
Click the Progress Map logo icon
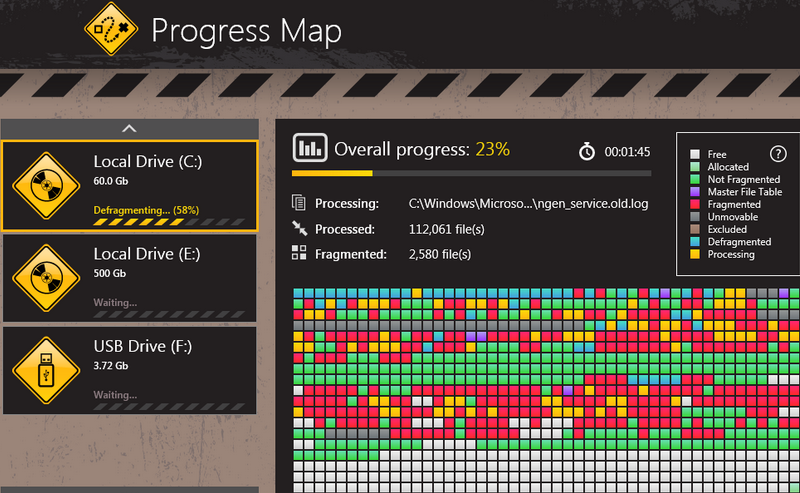[x=110, y=30]
